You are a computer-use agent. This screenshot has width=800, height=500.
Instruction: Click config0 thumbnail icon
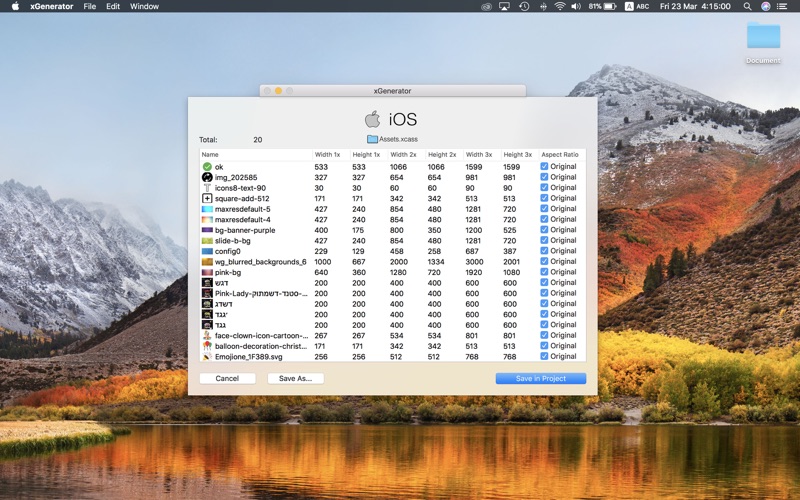click(x=207, y=251)
